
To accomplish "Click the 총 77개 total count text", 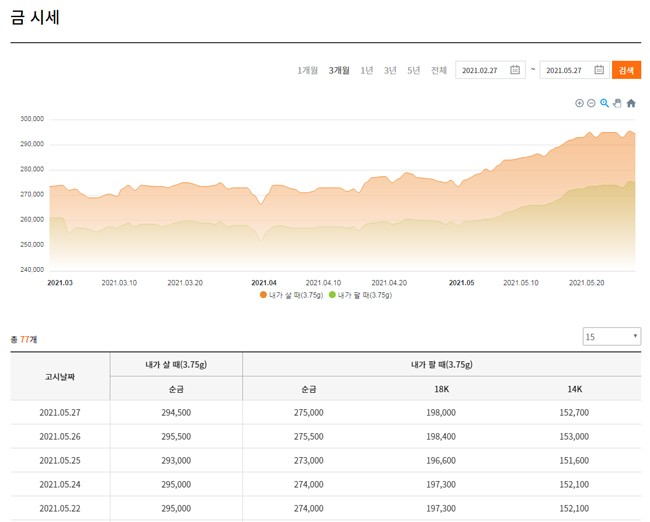I will point(24,340).
